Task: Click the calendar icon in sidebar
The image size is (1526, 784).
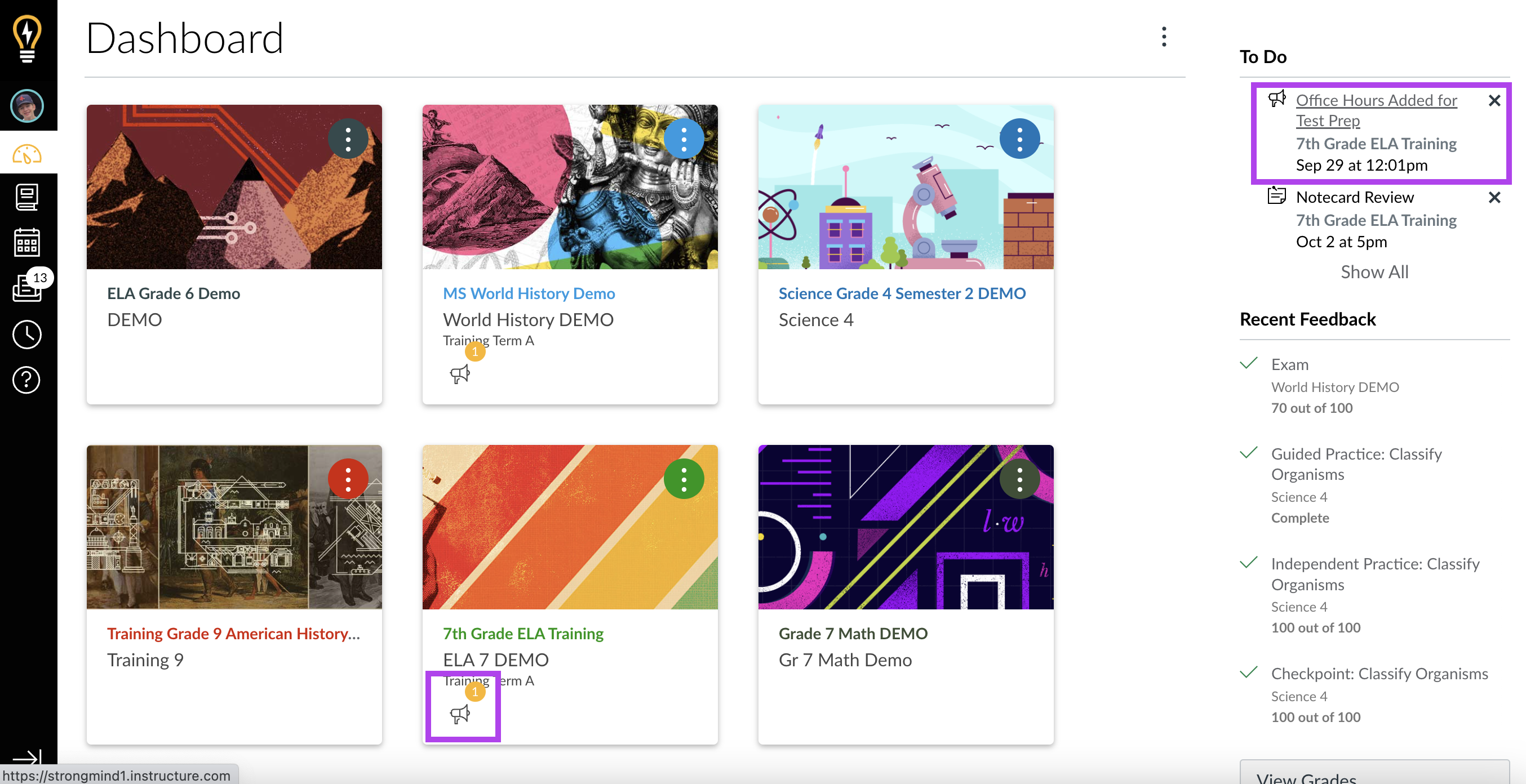Action: (x=27, y=244)
